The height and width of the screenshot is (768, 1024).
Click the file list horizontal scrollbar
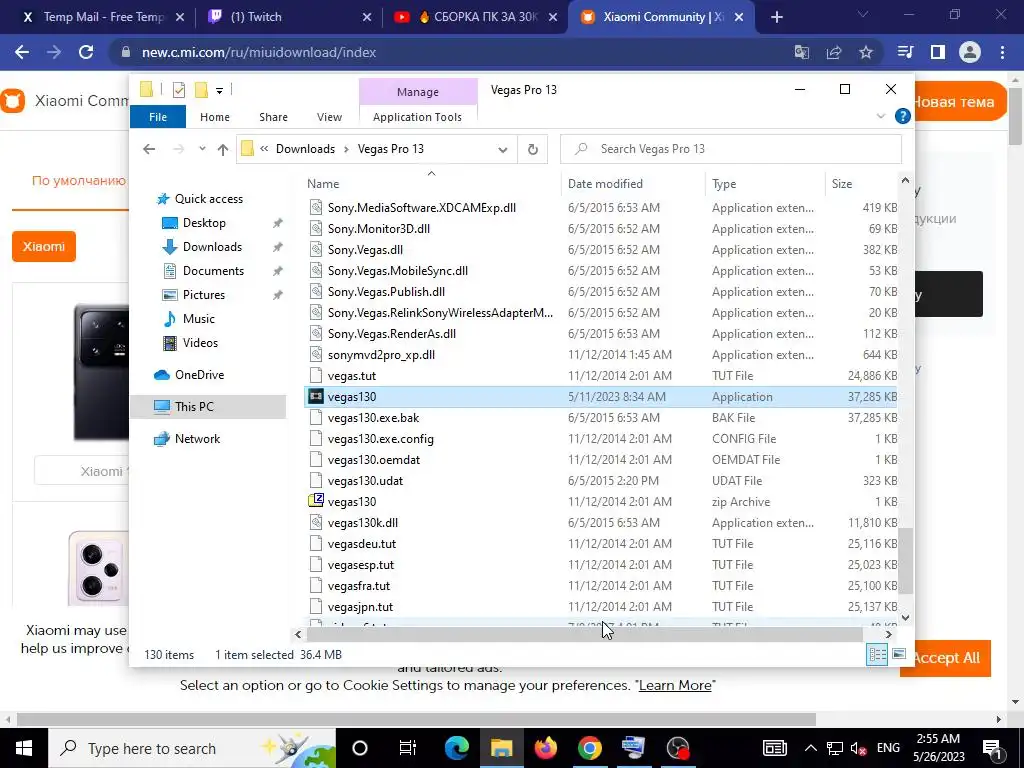coord(585,633)
